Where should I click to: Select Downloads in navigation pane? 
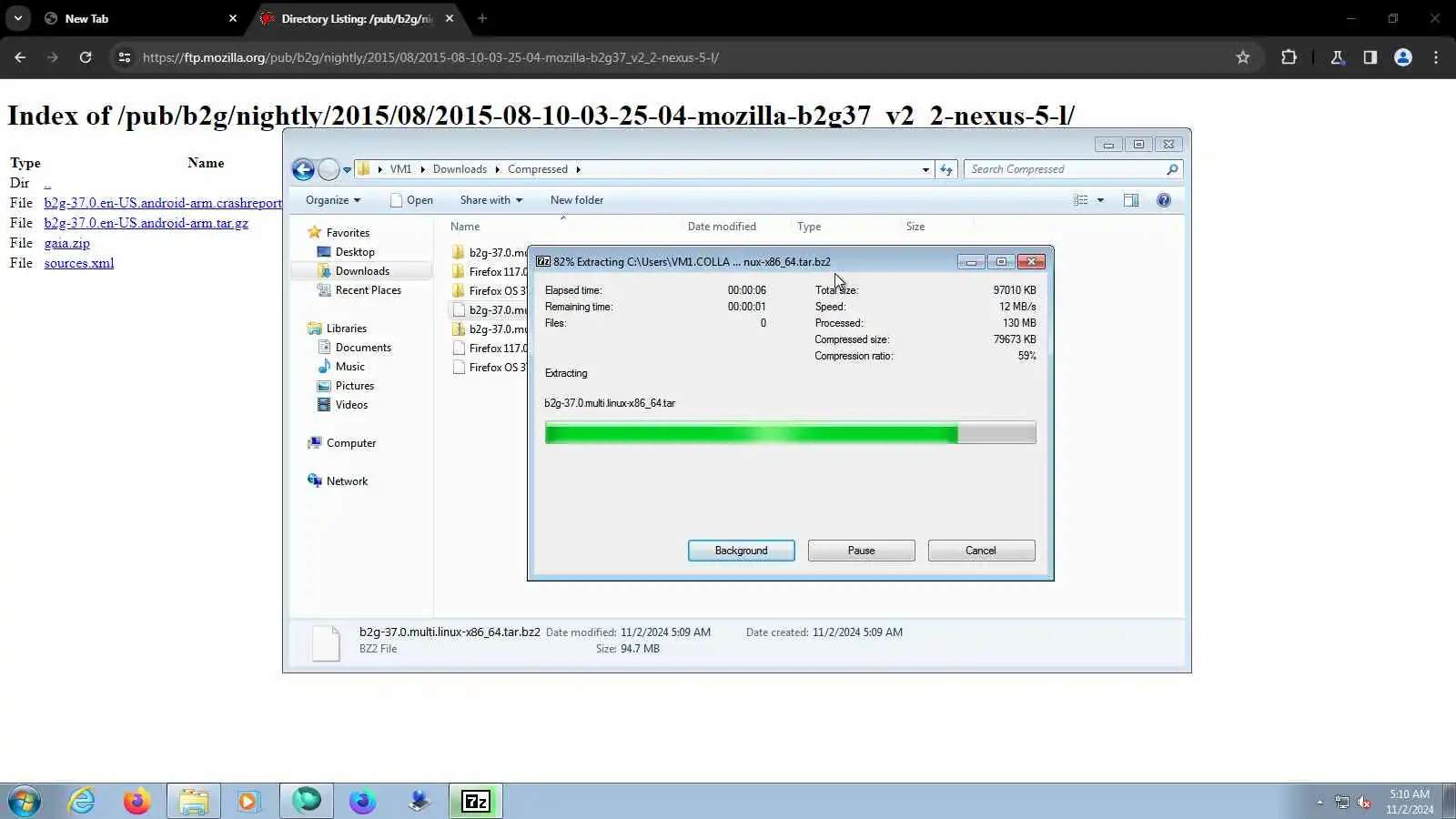pyautogui.click(x=362, y=271)
